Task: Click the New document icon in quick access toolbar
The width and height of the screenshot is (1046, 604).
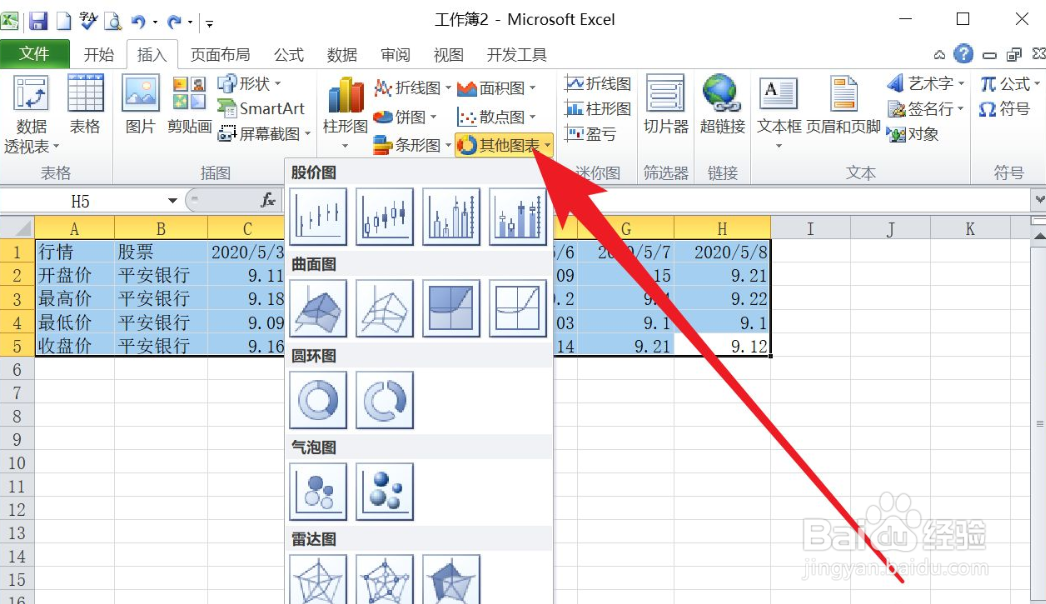Action: (x=63, y=21)
